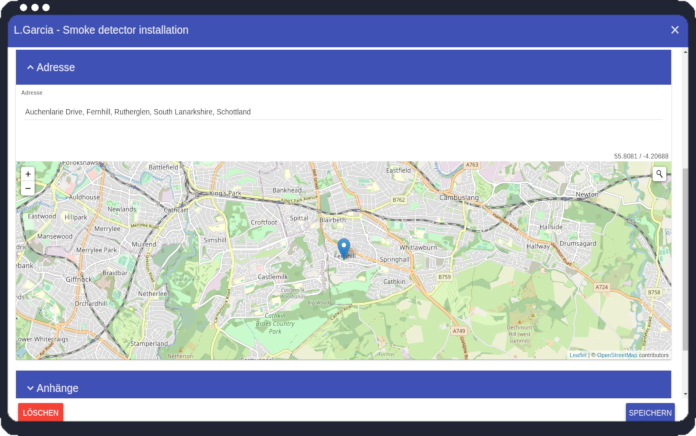Click the Giffnock label on the map

79,279
